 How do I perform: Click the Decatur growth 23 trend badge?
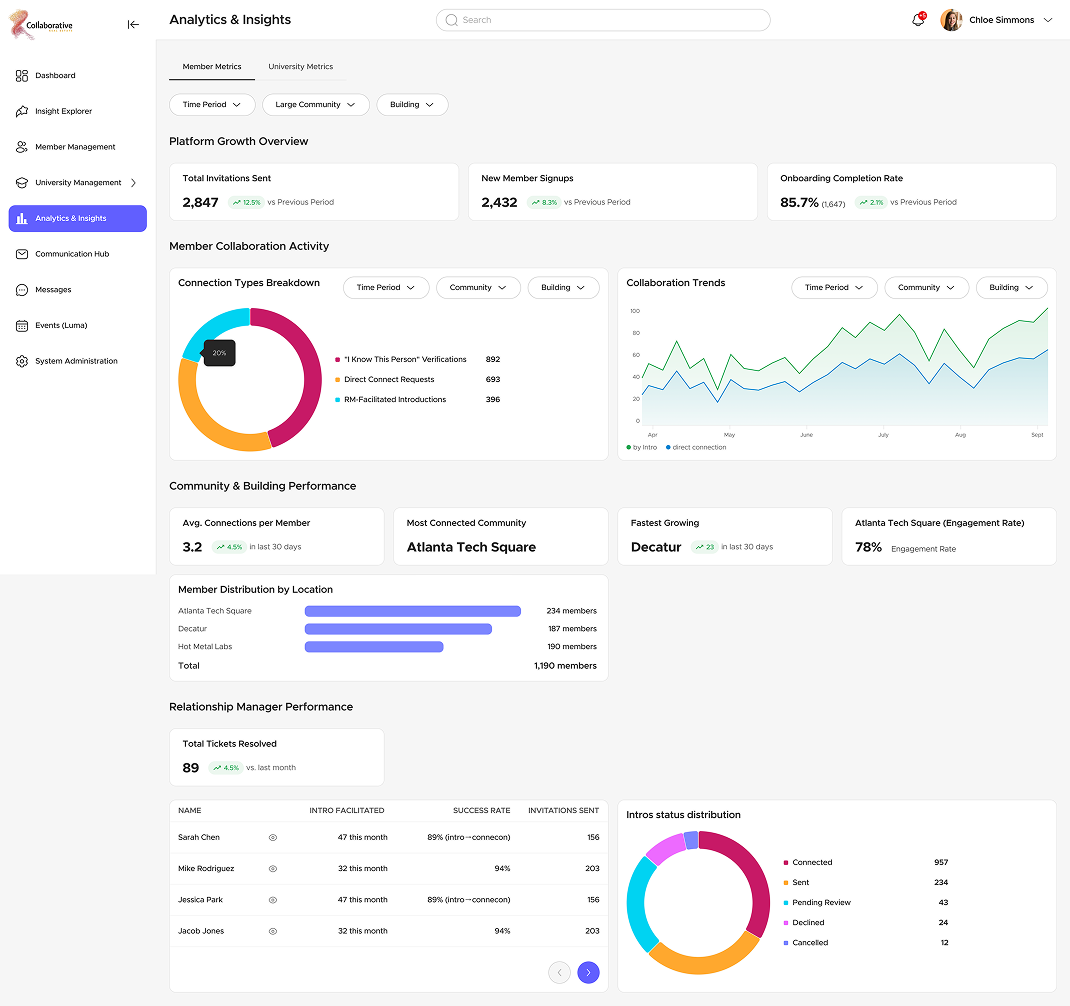point(704,547)
